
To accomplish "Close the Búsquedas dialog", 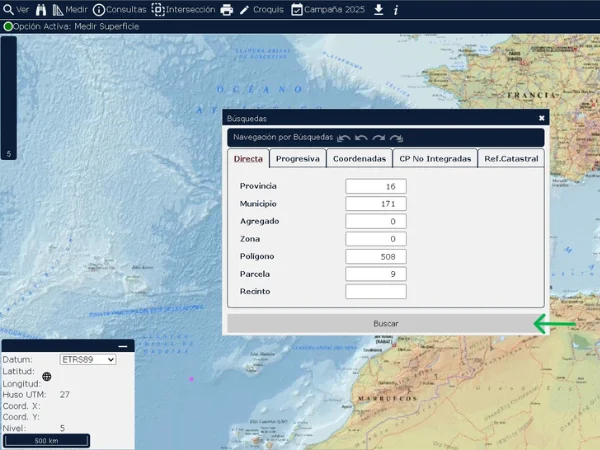I will (x=542, y=117).
